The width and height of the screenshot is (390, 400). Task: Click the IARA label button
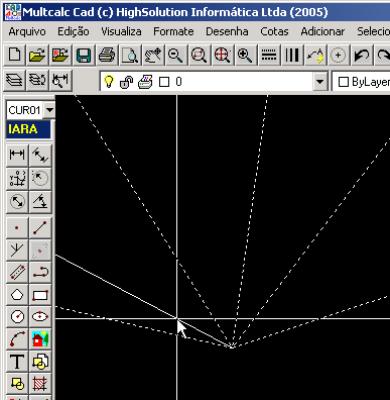[28, 129]
